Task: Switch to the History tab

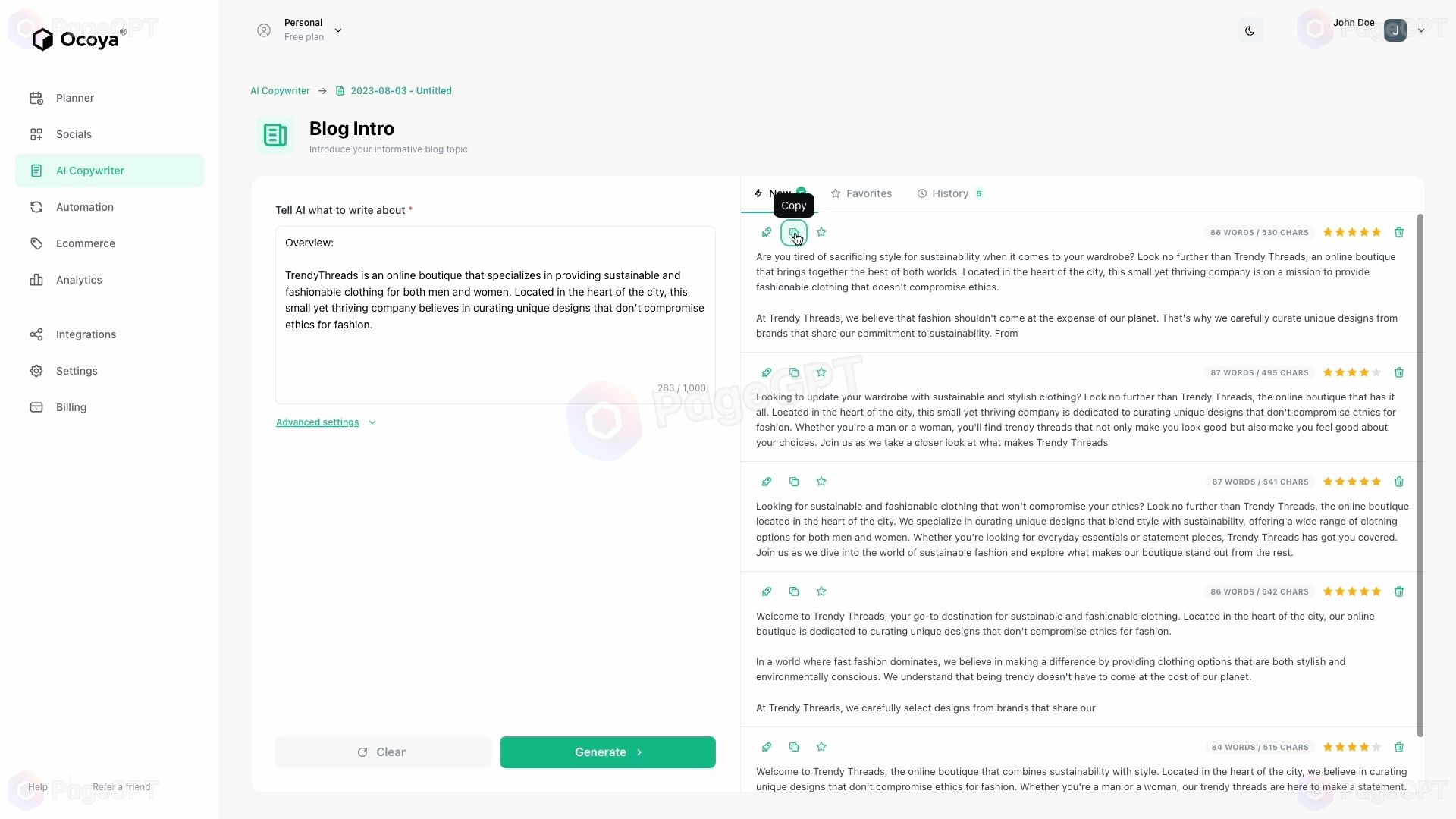Action: [x=950, y=193]
